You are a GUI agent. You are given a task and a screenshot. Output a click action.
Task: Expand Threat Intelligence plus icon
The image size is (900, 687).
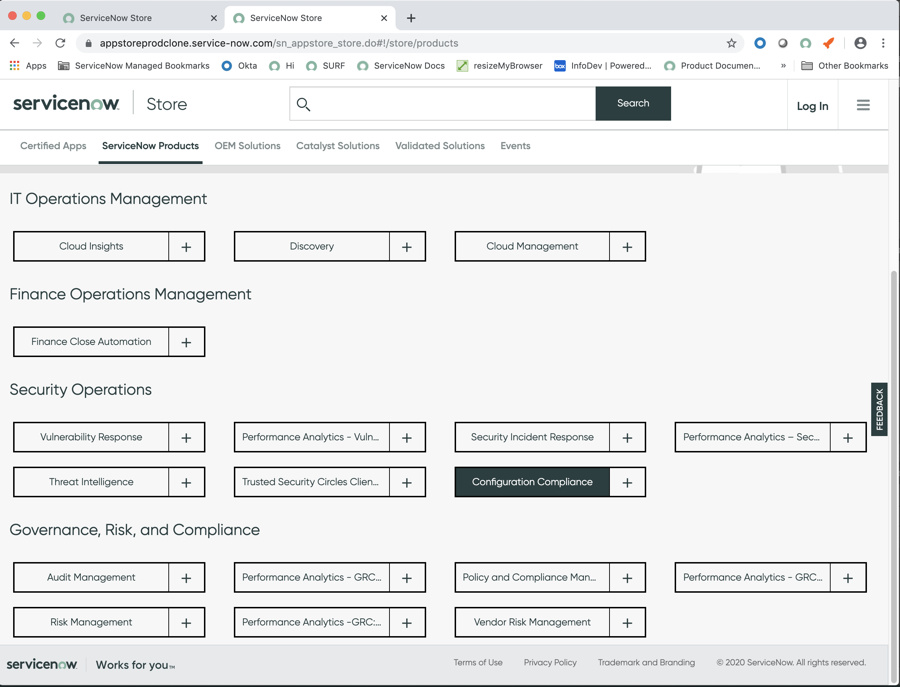187,482
